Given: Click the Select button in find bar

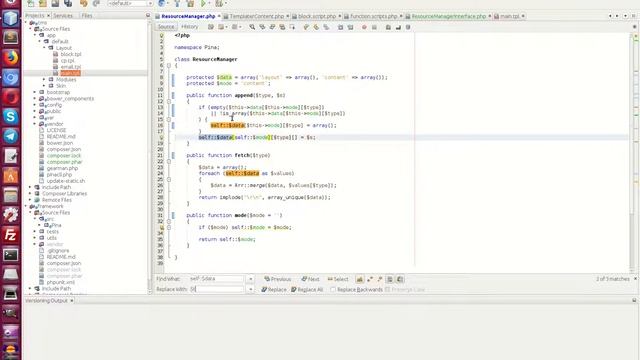Looking at the screenshot, I should tap(338, 279).
